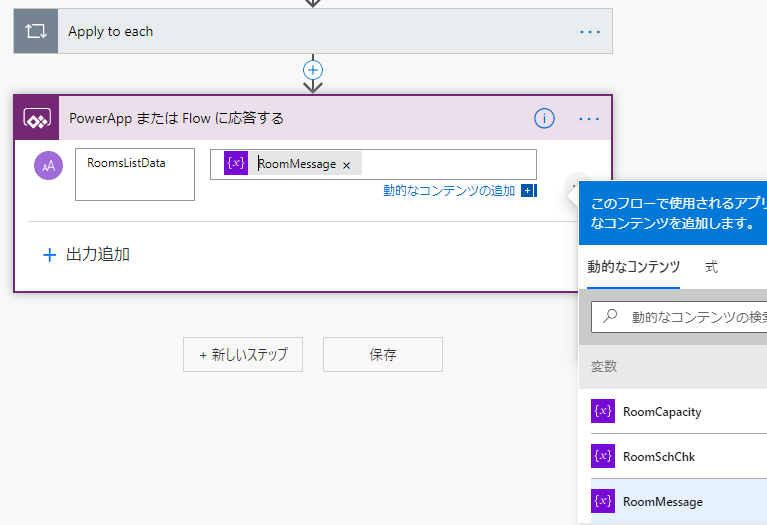
Task: Click inside the RoomMessage value field
Action: 373,164
